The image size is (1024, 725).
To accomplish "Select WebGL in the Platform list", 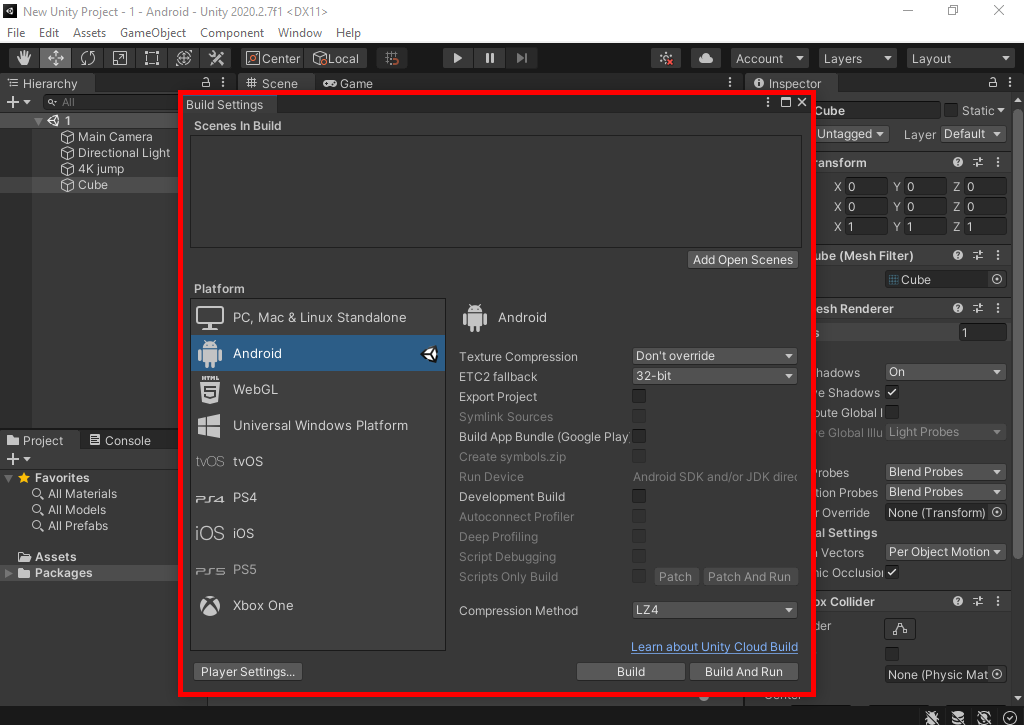I will point(255,390).
